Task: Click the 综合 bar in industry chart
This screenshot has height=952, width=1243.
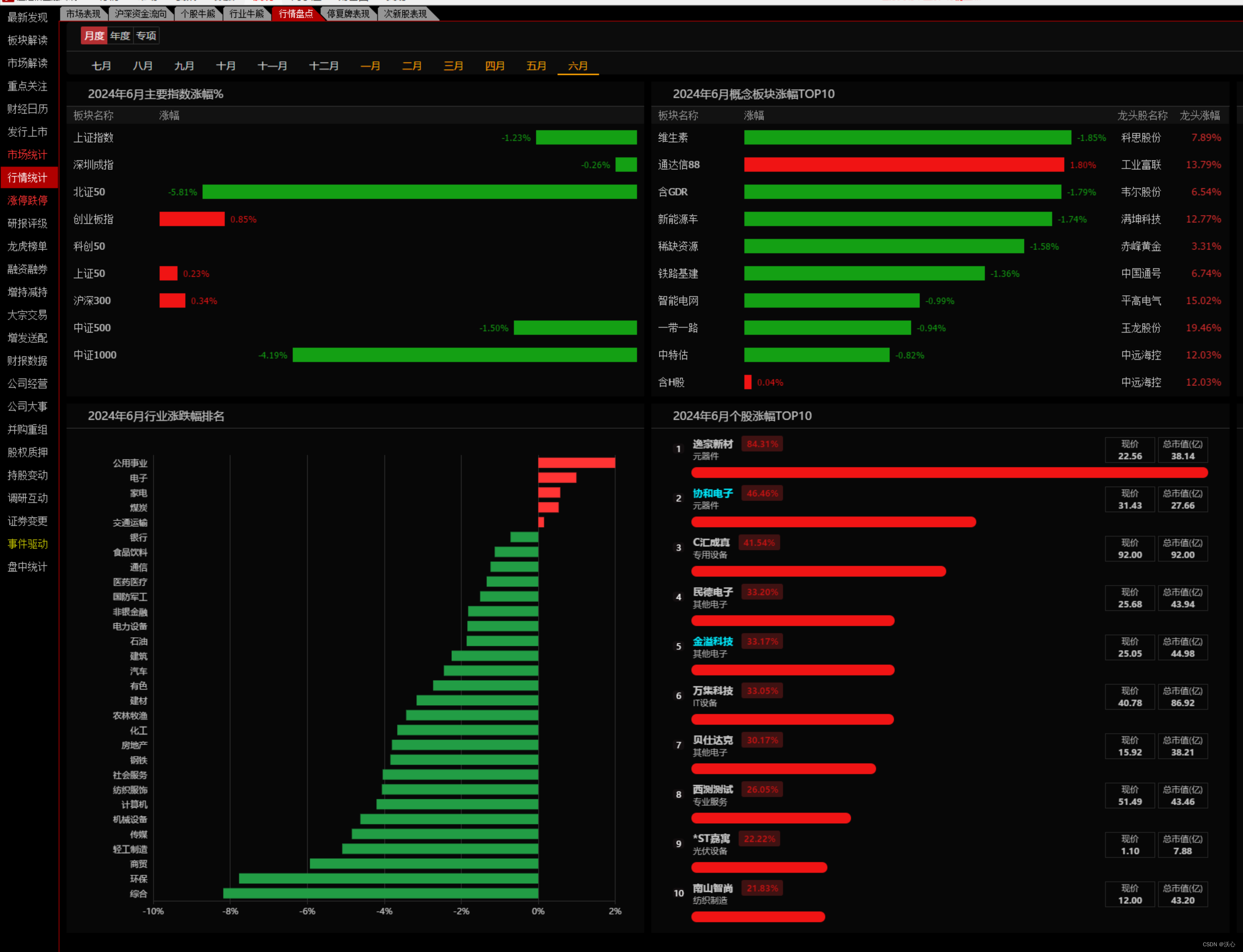Action: [x=380, y=894]
